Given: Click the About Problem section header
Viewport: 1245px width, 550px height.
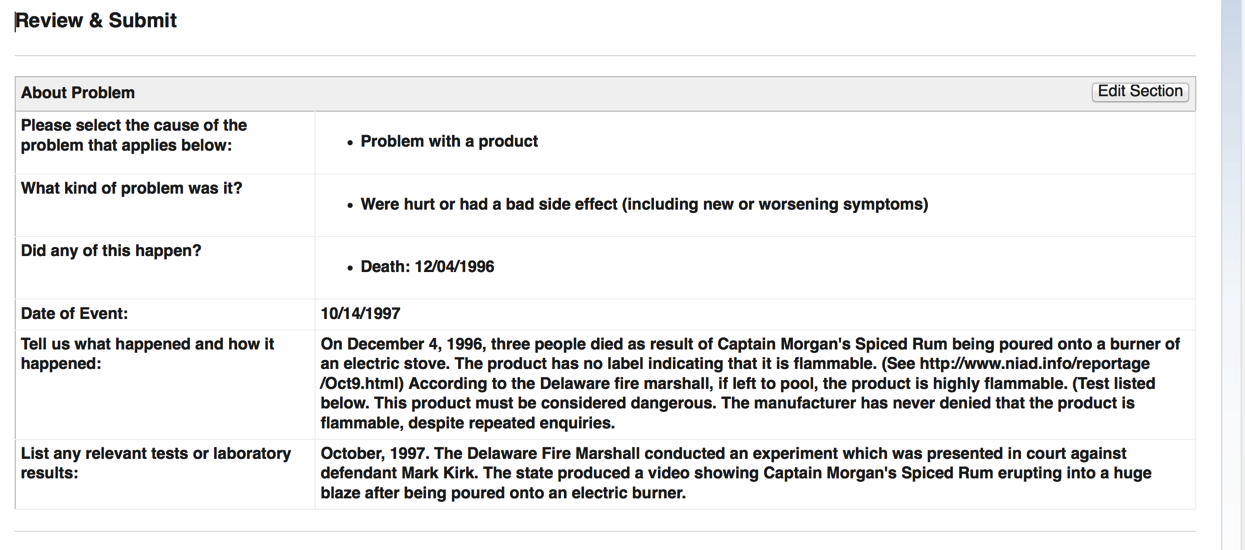Looking at the screenshot, I should coord(605,93).
